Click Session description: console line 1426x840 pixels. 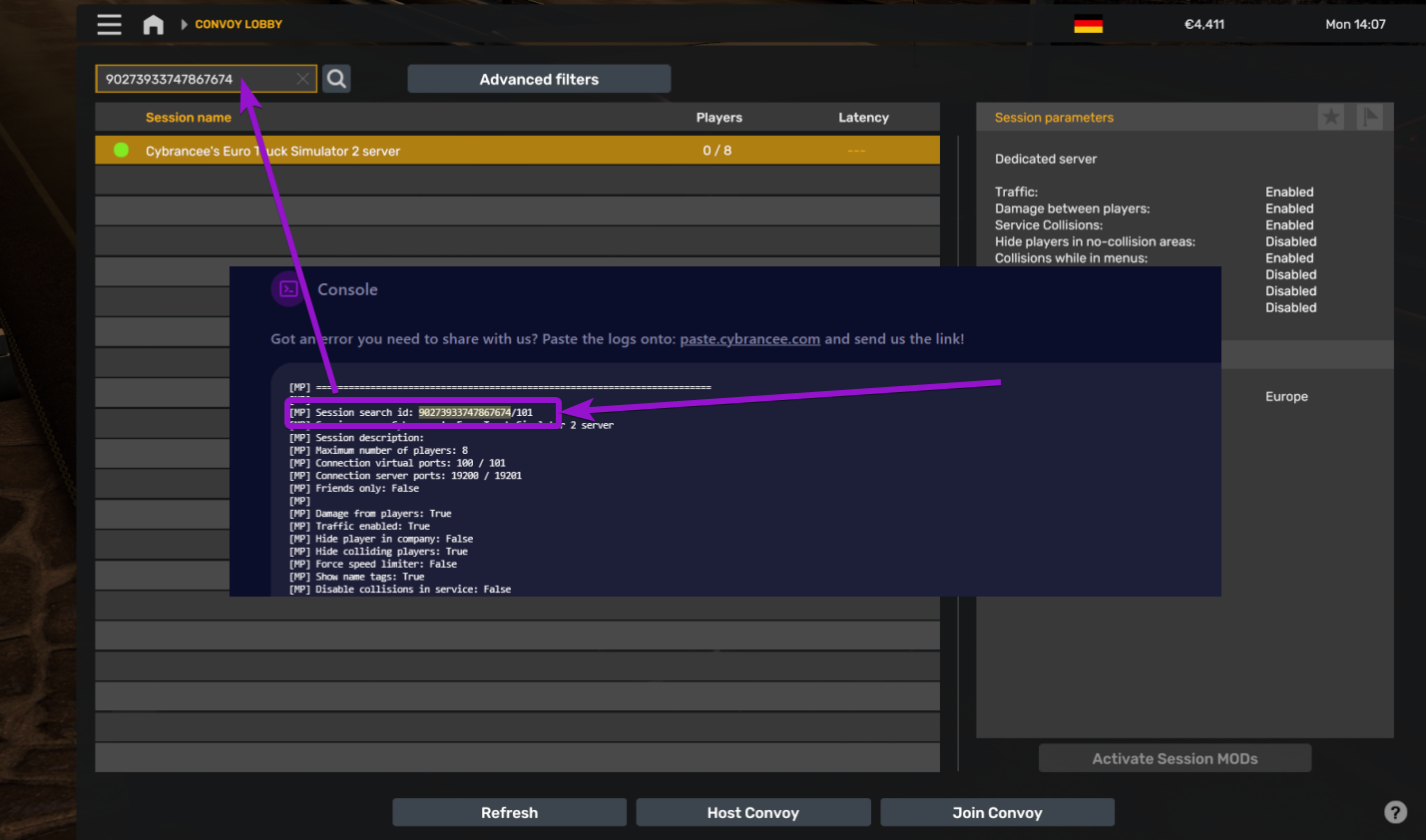[356, 438]
